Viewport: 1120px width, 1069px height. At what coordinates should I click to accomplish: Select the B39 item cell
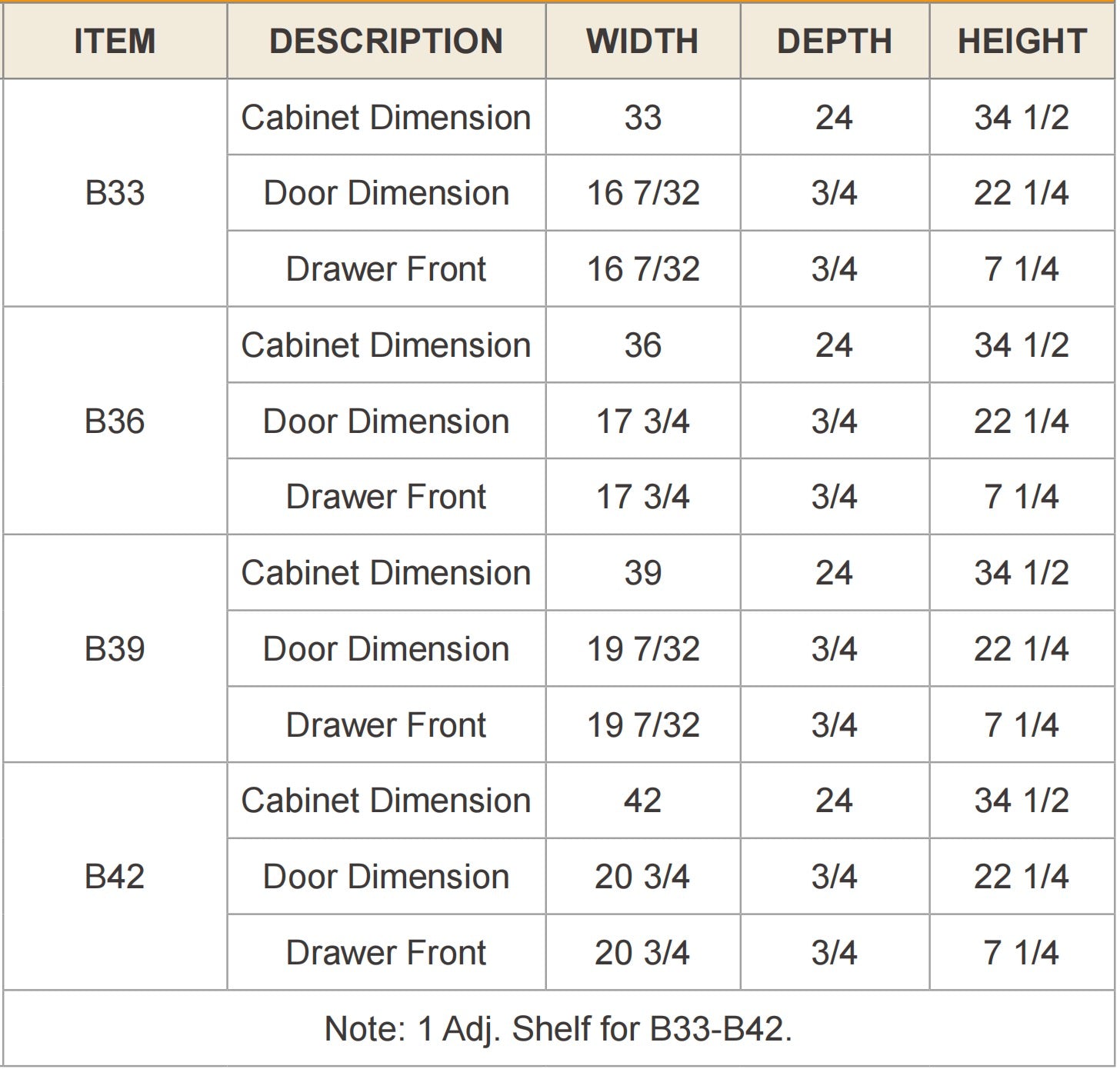115,648
